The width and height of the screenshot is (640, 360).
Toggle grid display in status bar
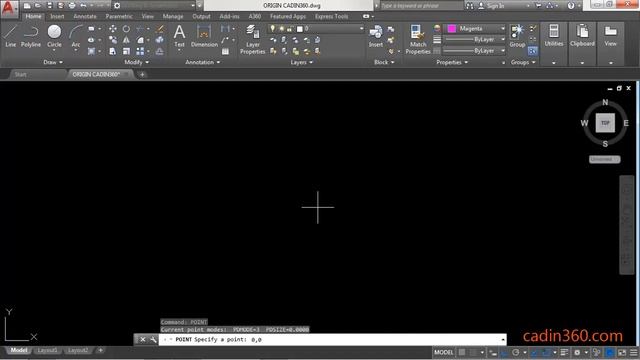click(462, 352)
